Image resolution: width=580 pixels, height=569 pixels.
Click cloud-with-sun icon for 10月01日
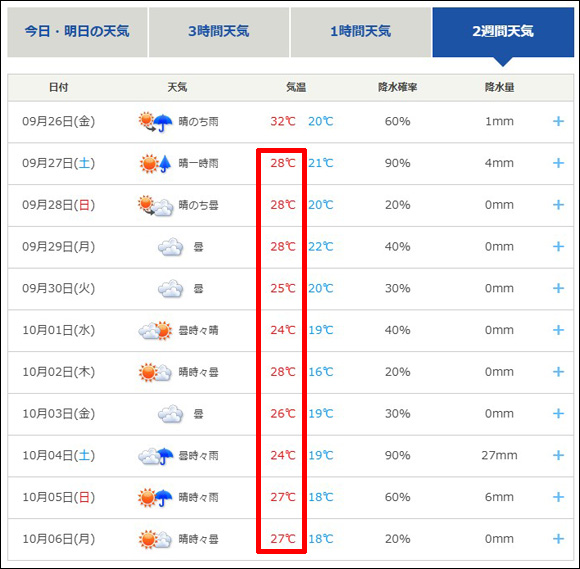click(155, 330)
